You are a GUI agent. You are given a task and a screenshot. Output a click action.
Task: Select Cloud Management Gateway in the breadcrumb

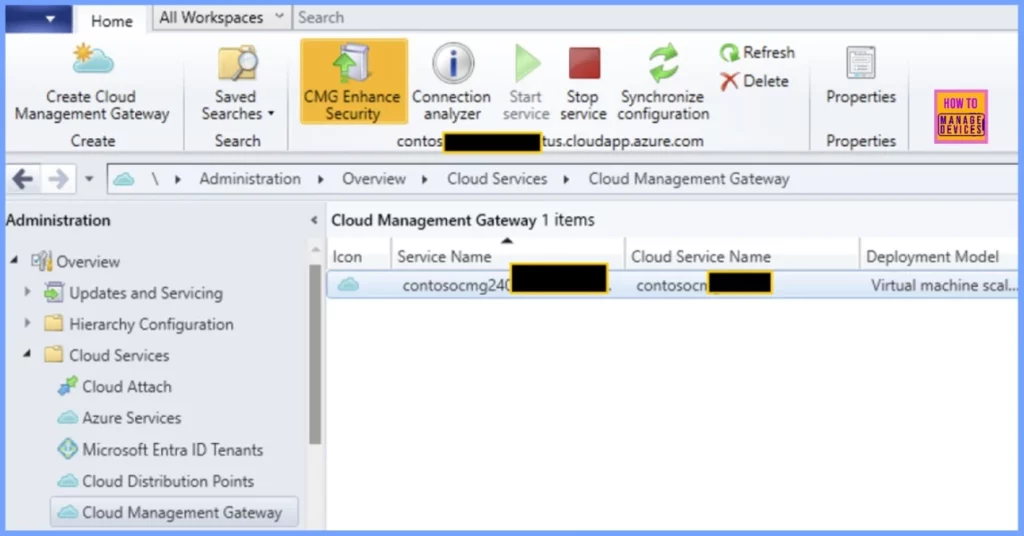click(689, 179)
